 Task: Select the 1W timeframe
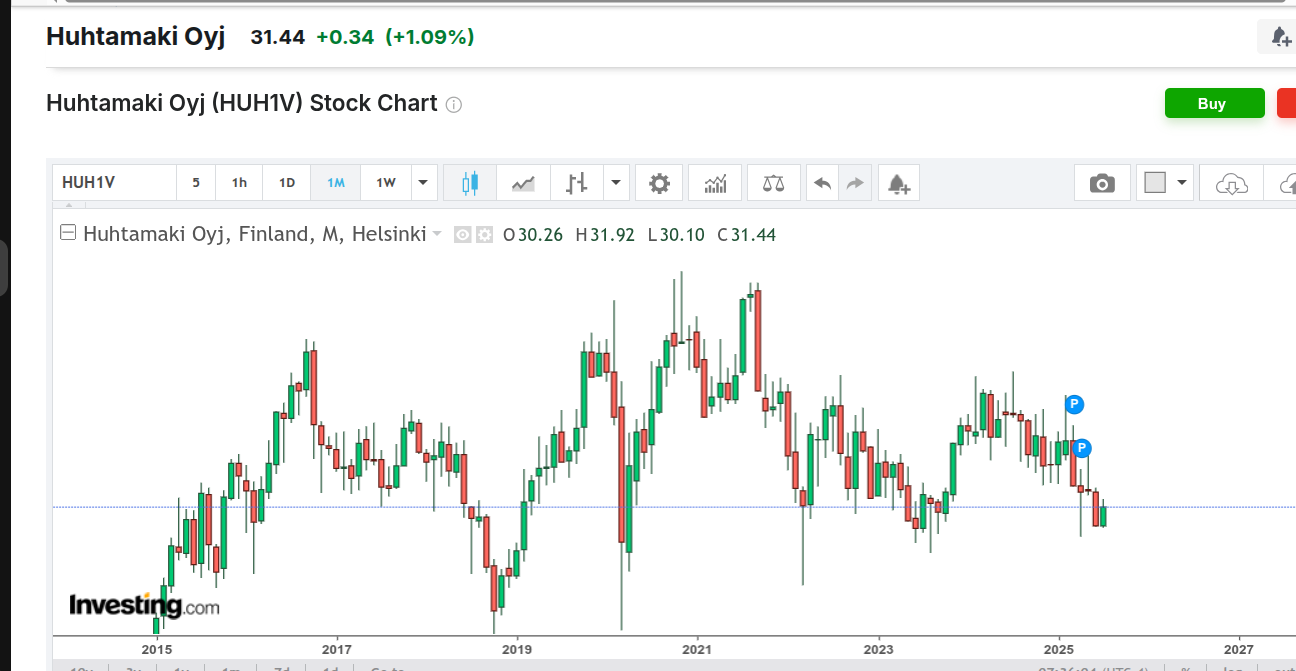386,183
